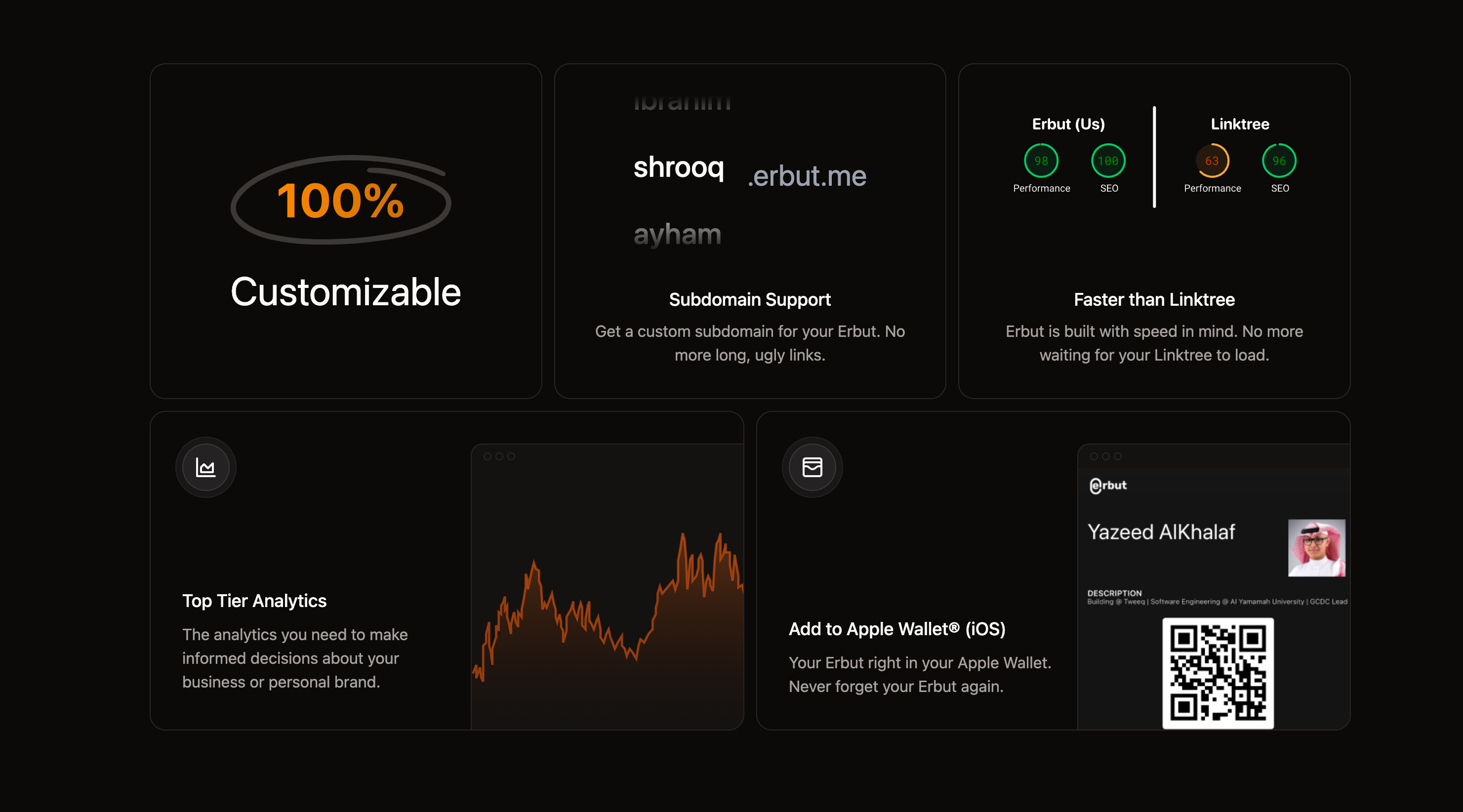
Task: Click the ayham subdomain name
Action: click(x=677, y=234)
